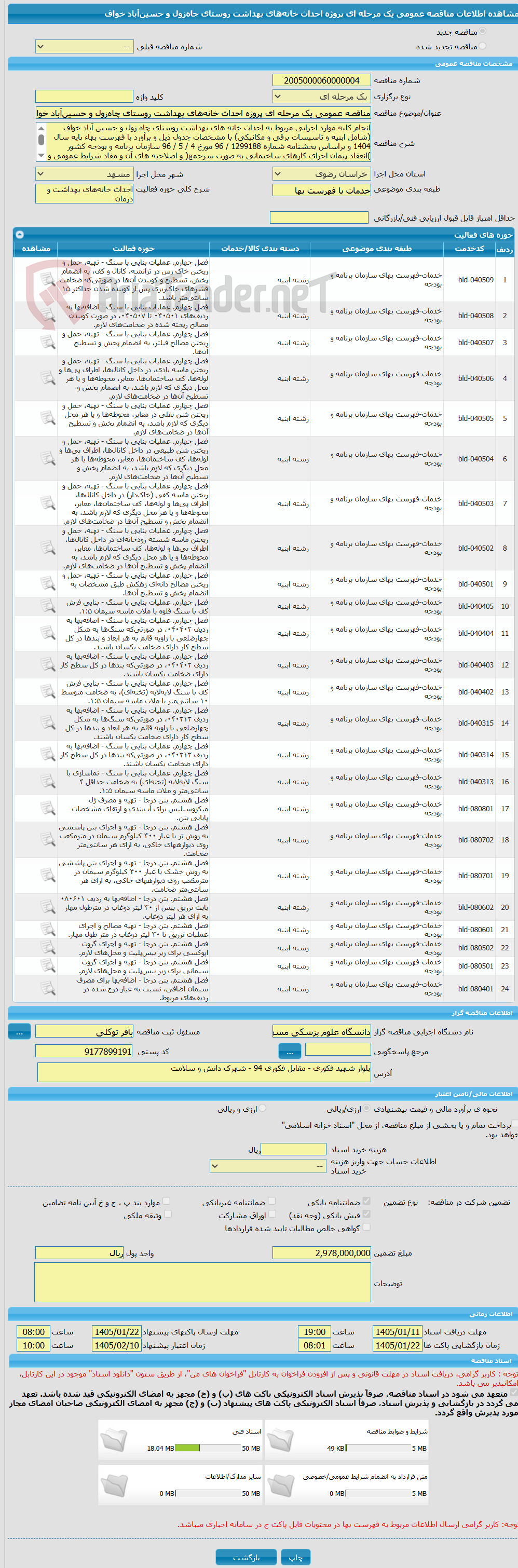Open view icon for row bld-040509
Image resolution: width=518 pixels, height=1568 pixels.
click(47, 279)
